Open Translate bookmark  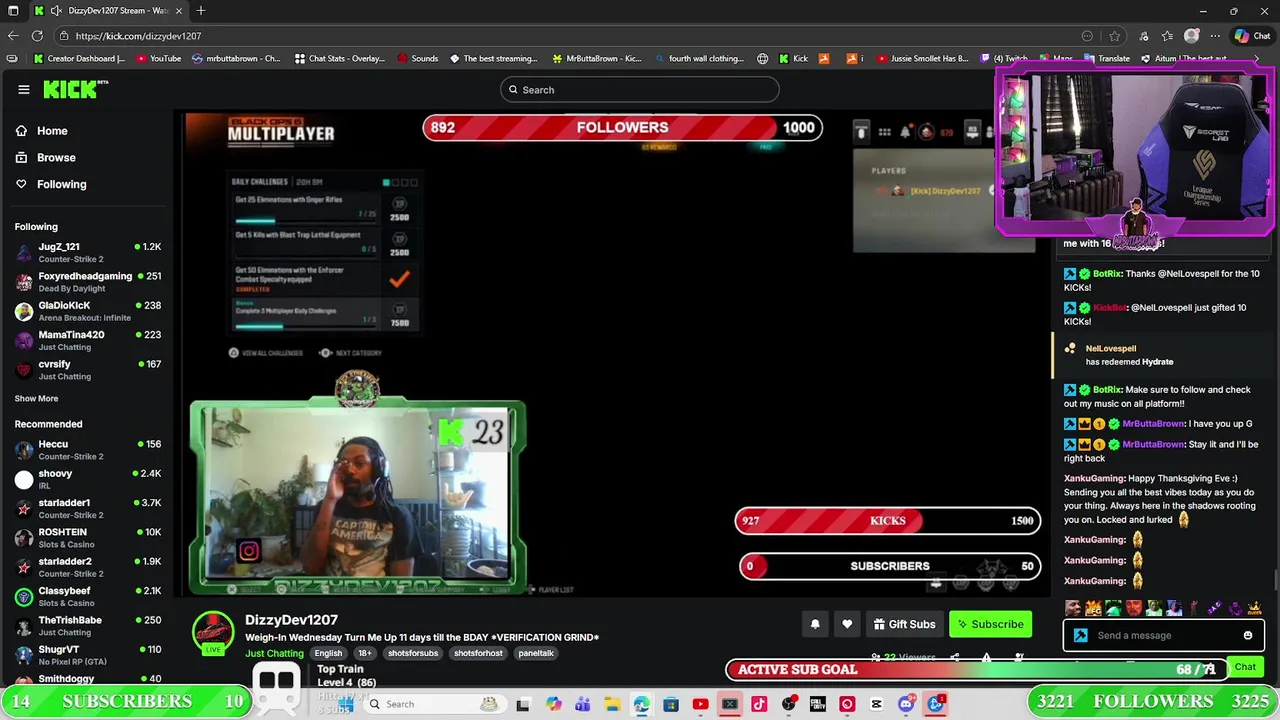(1107, 59)
